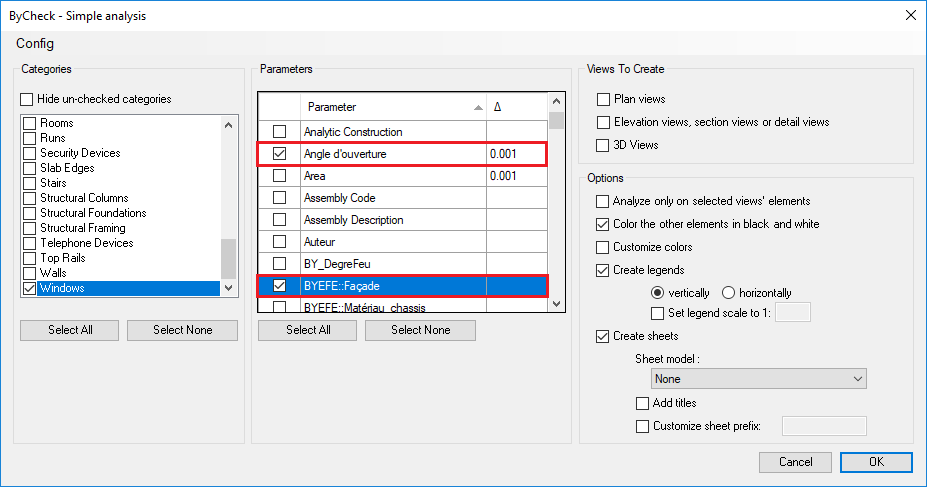
Task: Click Select All under Categories
Action: [69, 330]
